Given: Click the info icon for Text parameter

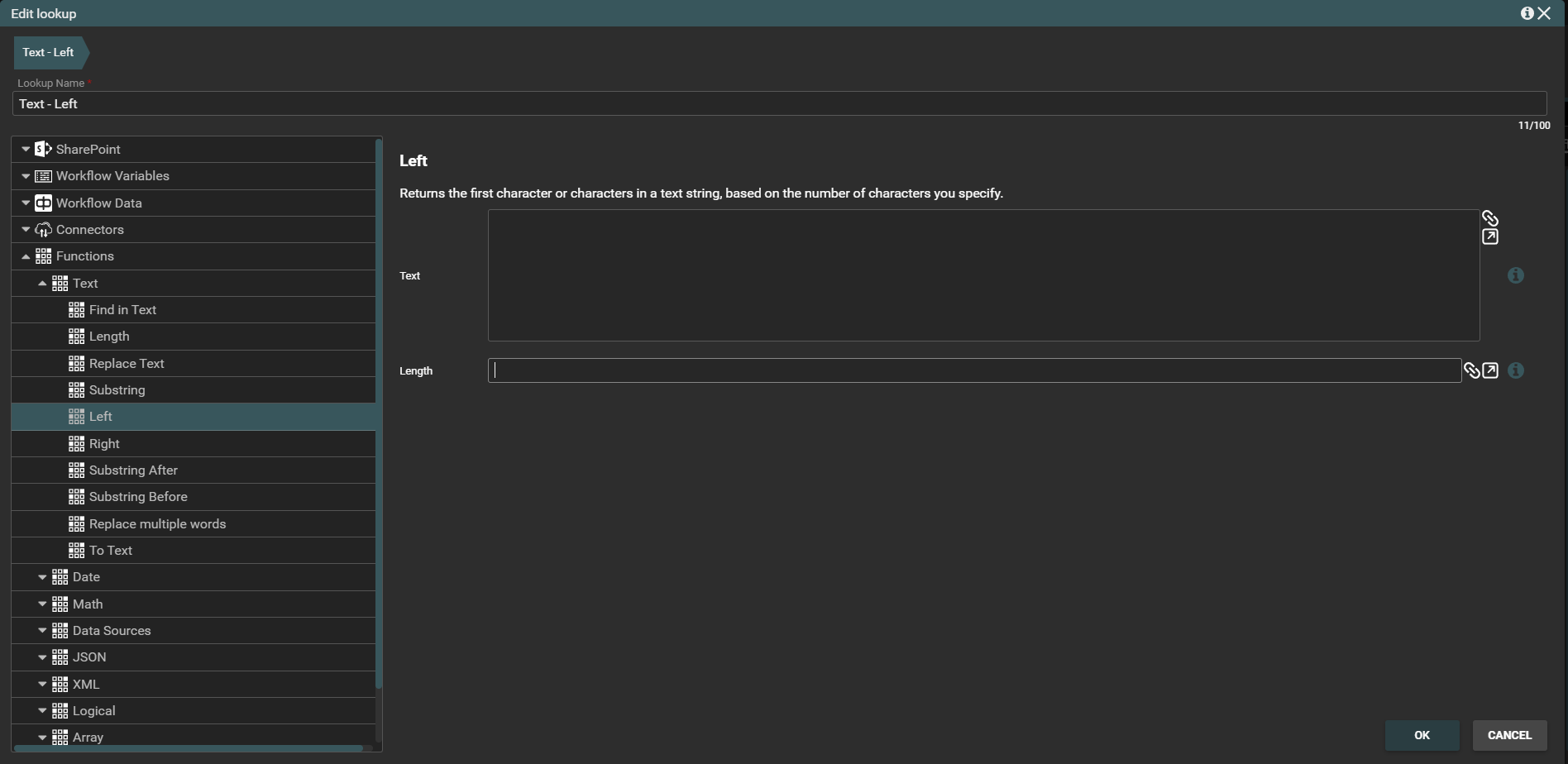Looking at the screenshot, I should [x=1515, y=275].
